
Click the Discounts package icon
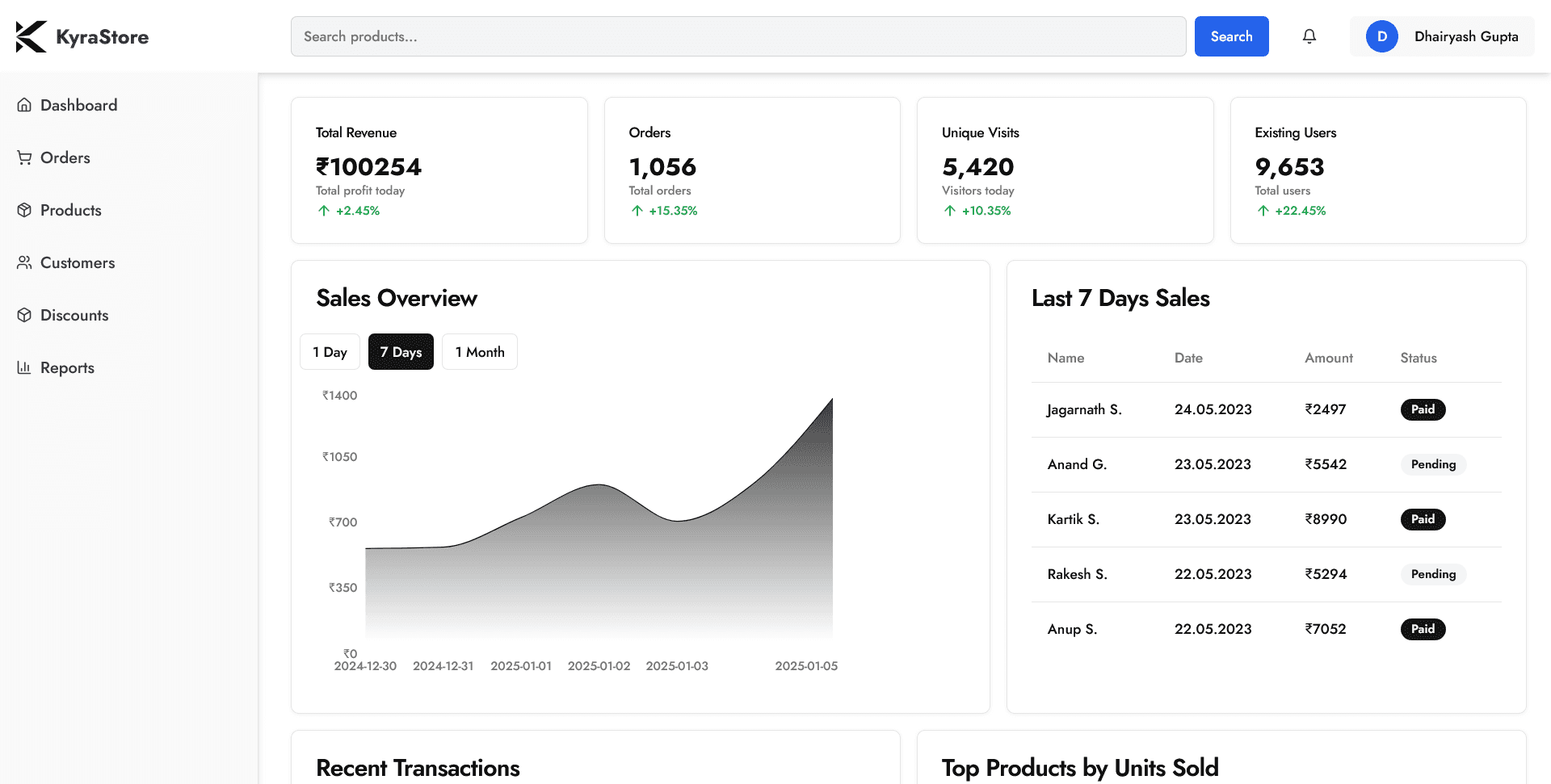[24, 315]
